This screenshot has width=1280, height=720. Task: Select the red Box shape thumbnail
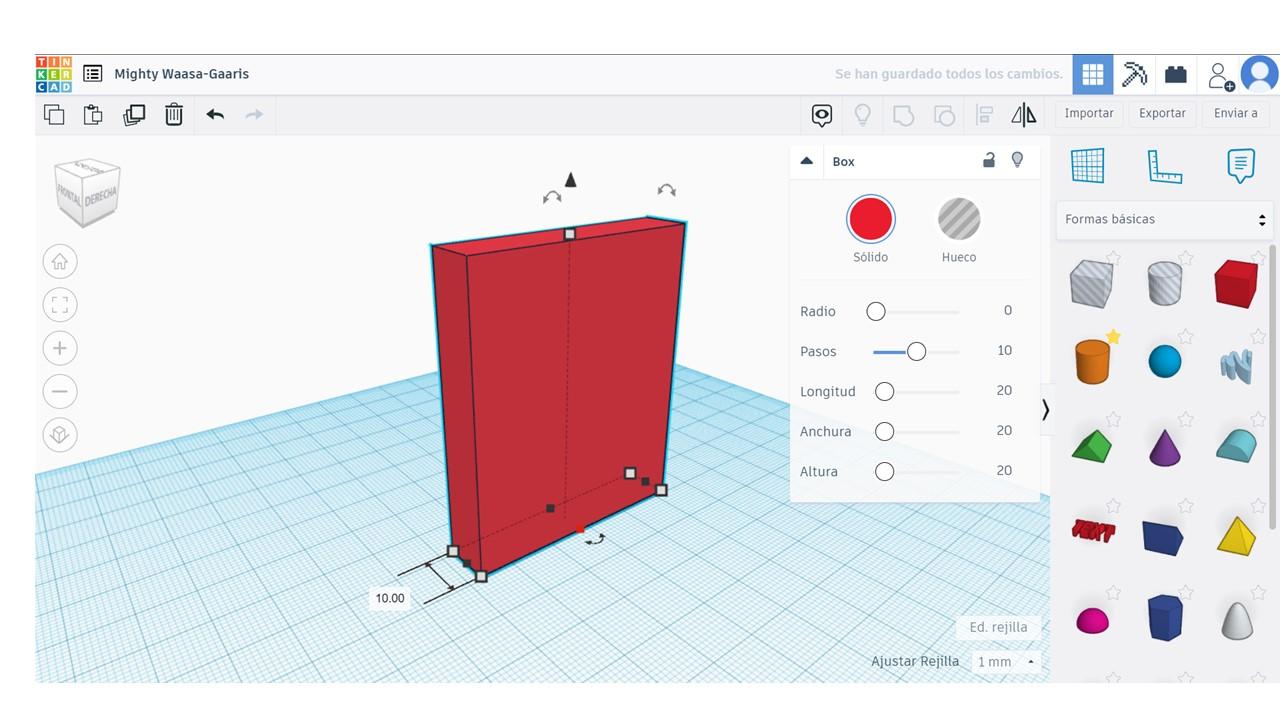(x=1236, y=283)
